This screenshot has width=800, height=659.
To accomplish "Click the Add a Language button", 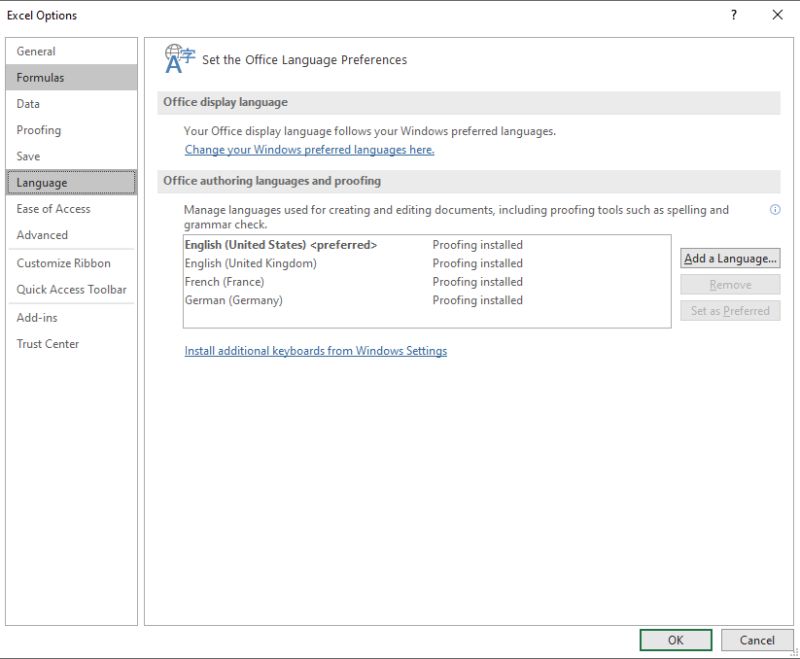I will 730,259.
